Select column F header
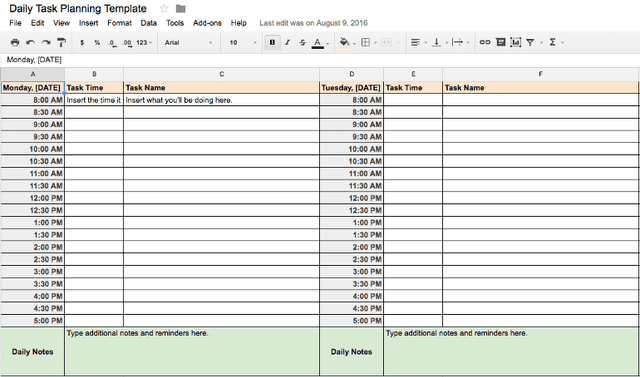This screenshot has width=640, height=377. (540, 74)
